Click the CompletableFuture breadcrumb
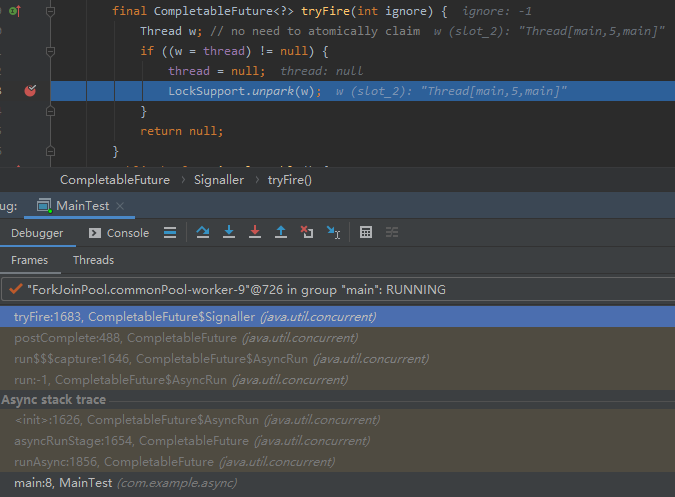Screen dimensions: 675x497 pos(115,180)
